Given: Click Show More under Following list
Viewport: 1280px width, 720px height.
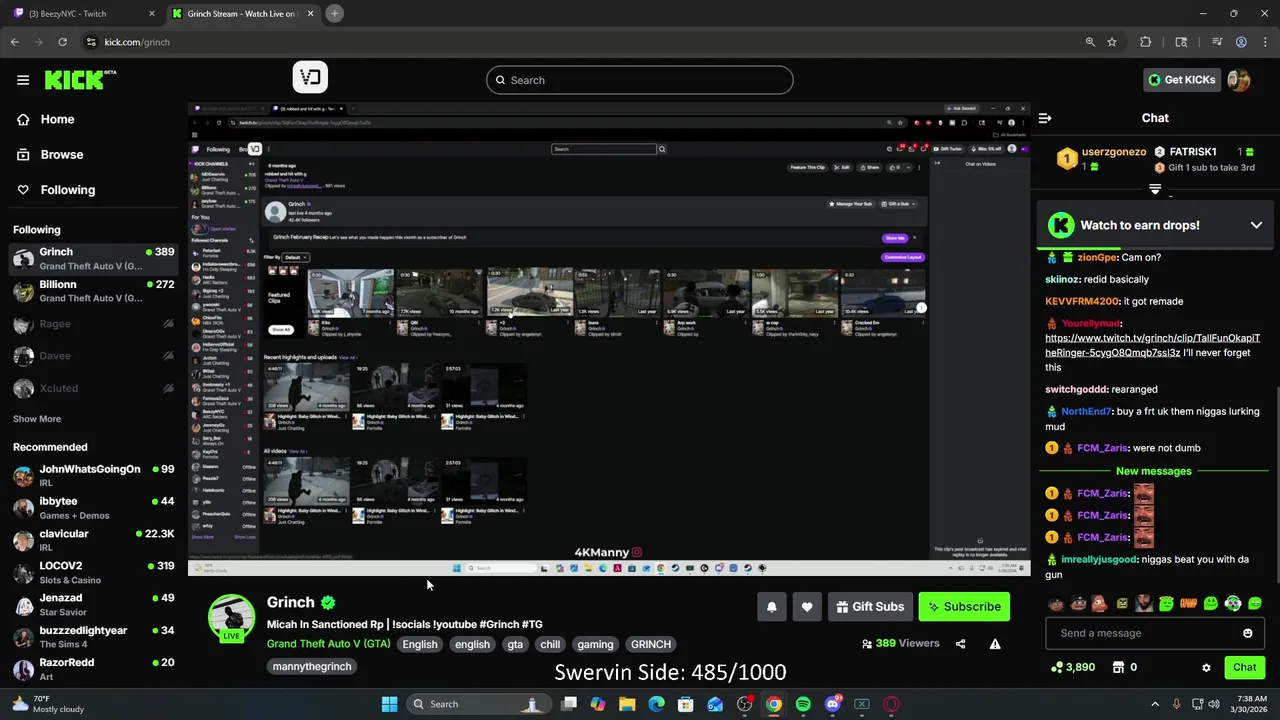Looking at the screenshot, I should tap(37, 419).
